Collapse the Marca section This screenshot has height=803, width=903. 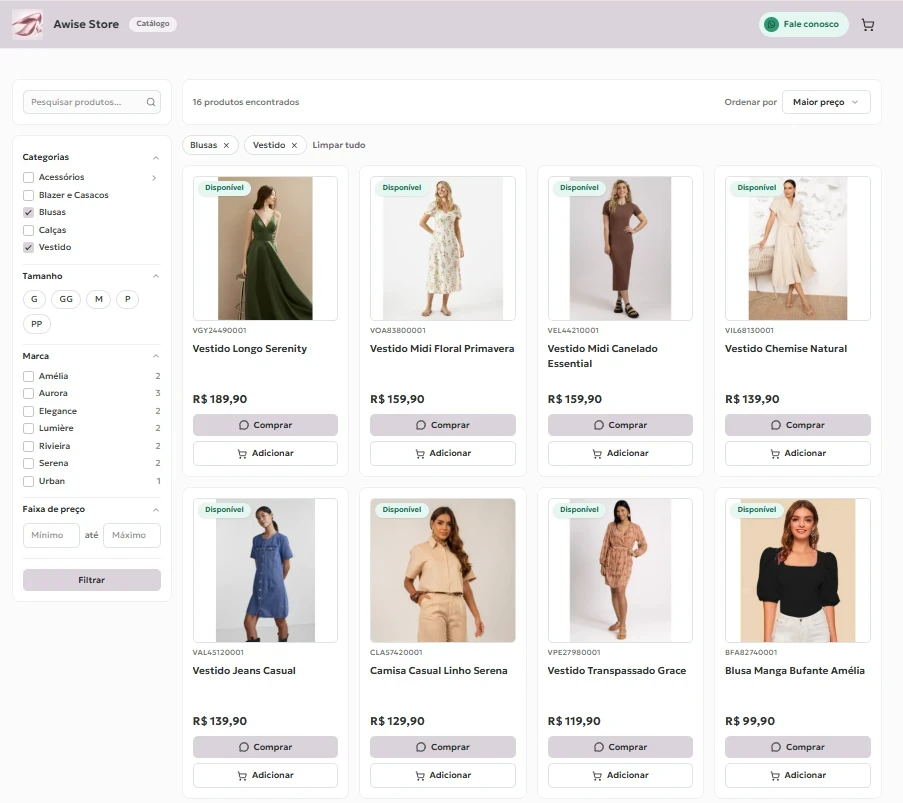155,357
